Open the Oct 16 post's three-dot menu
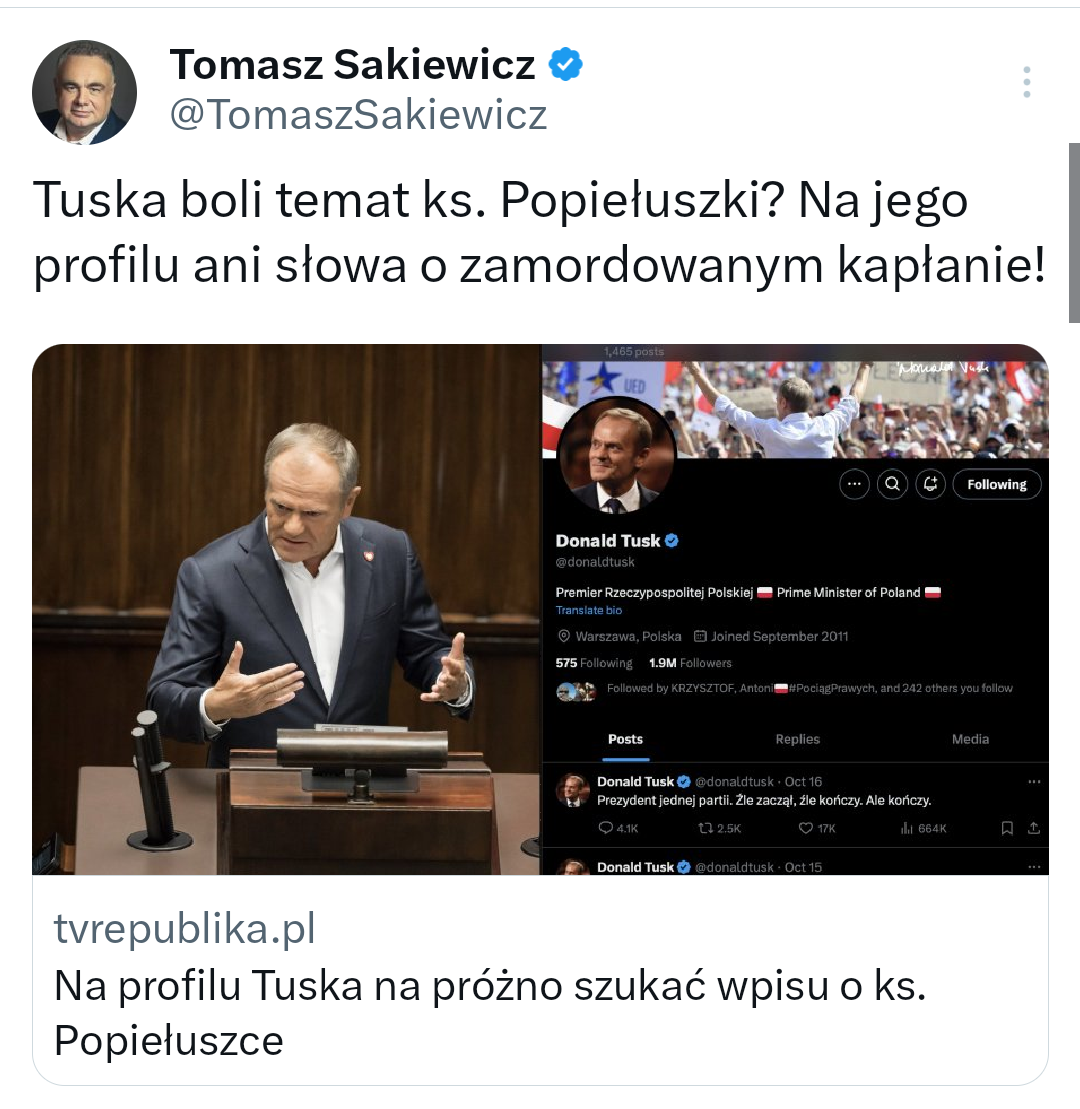The height and width of the screenshot is (1109, 1080). (x=1034, y=781)
